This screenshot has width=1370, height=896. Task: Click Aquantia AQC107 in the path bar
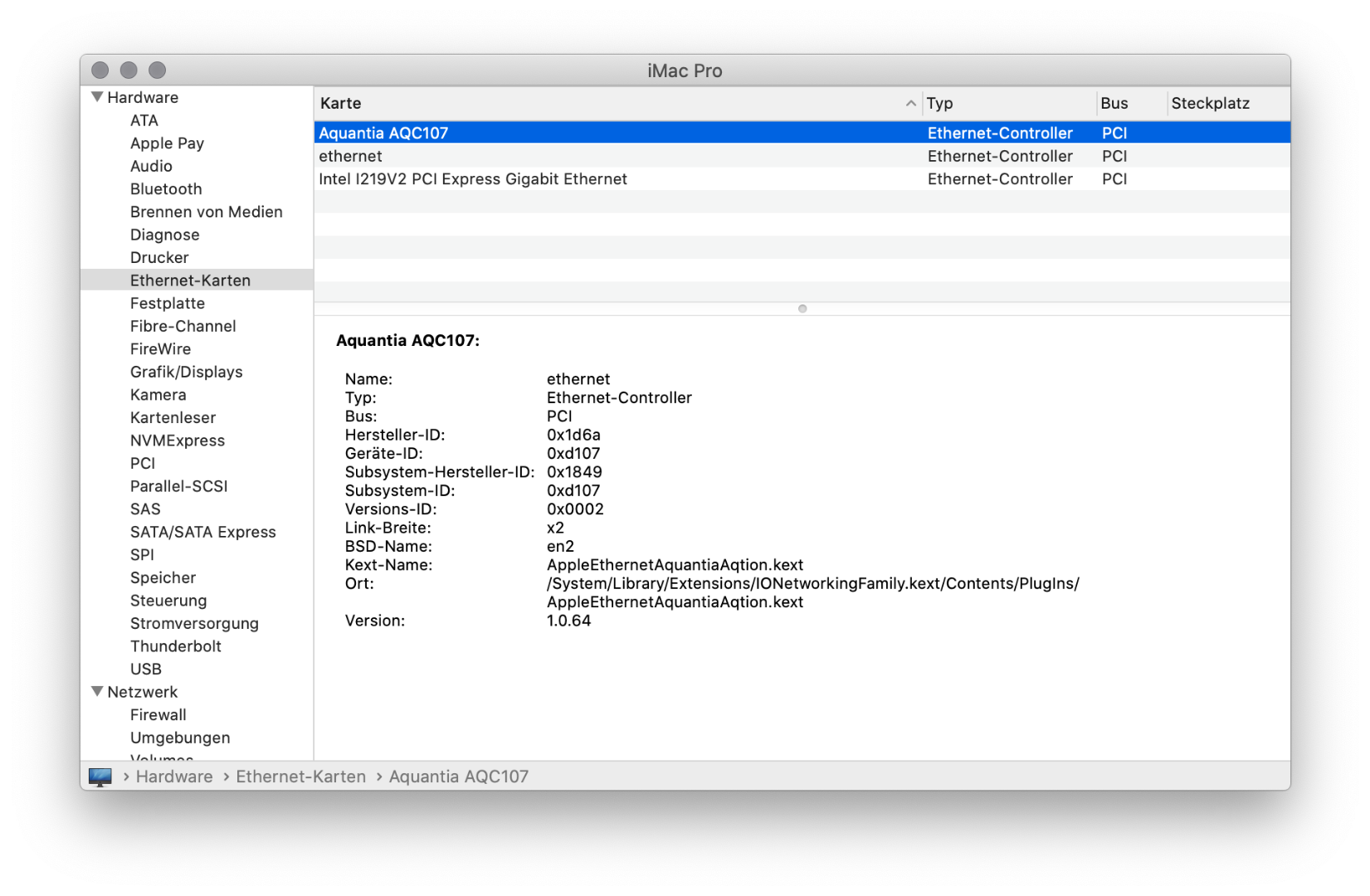[458, 777]
